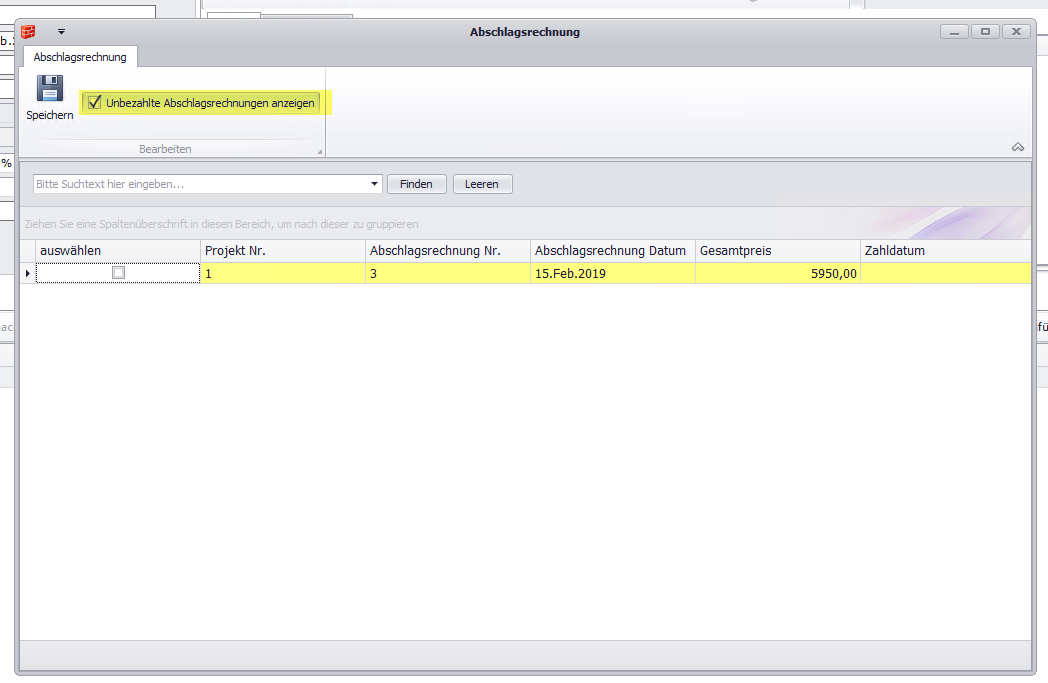
Task: Collapse the ribbon using the chevron icon
Action: (x=1018, y=147)
